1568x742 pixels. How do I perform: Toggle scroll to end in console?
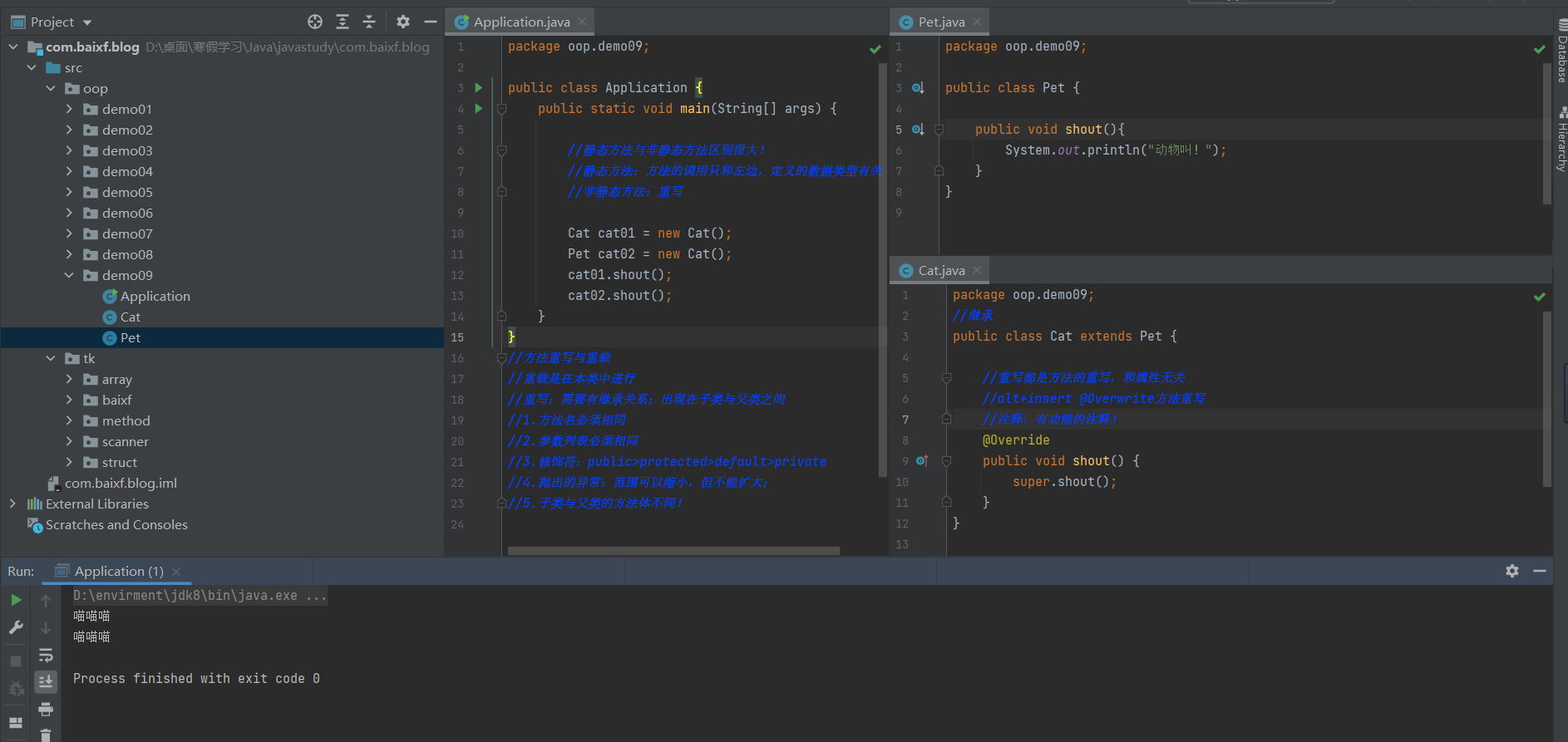(x=46, y=682)
